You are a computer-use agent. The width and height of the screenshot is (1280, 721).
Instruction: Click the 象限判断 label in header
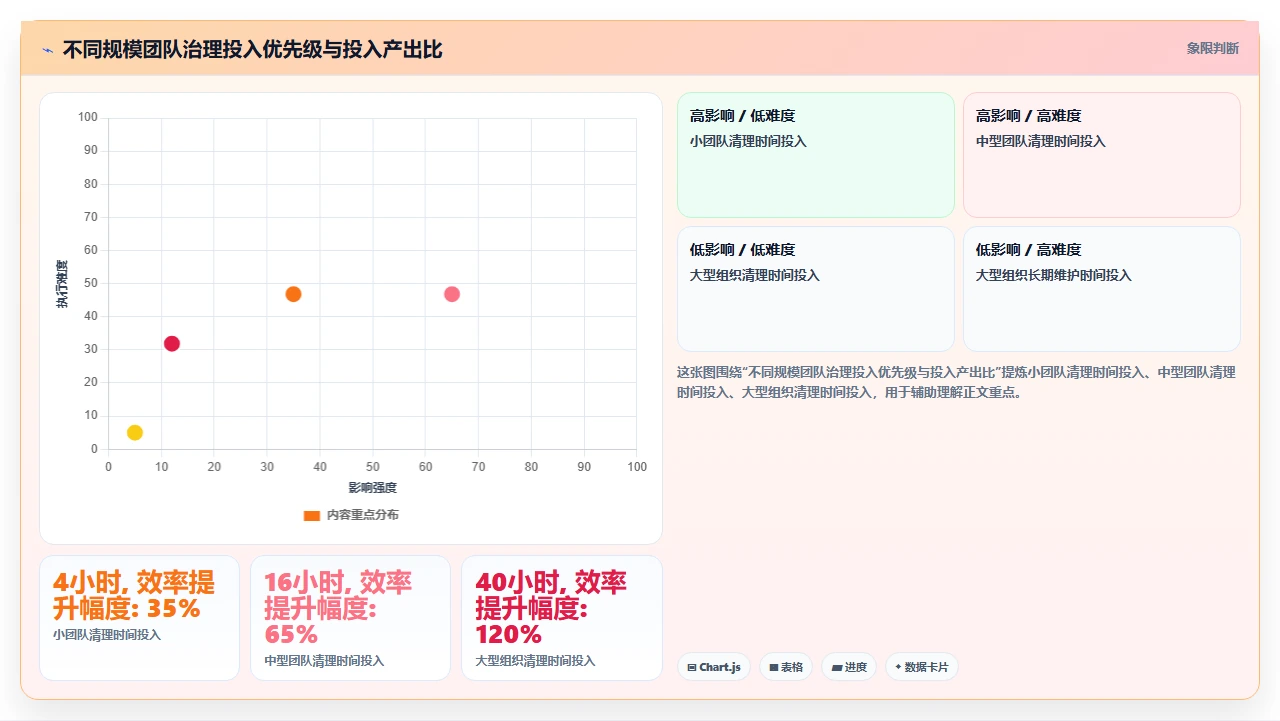pyautogui.click(x=1213, y=48)
